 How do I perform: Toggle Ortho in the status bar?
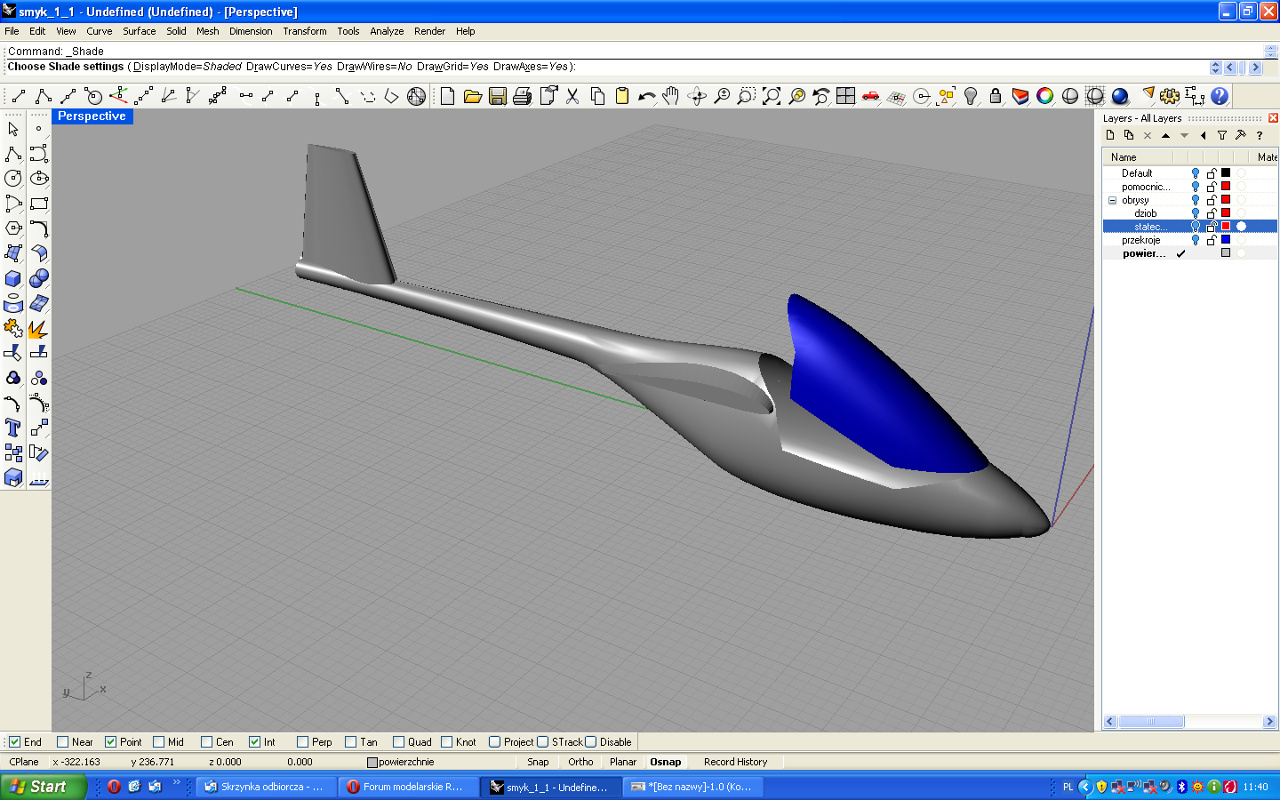pyautogui.click(x=581, y=762)
